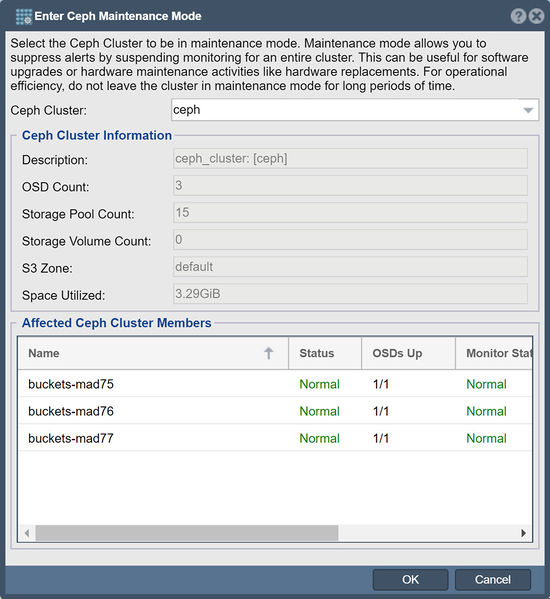The image size is (550, 599).
Task: Click the Storage Pool Count field
Action: [350, 213]
